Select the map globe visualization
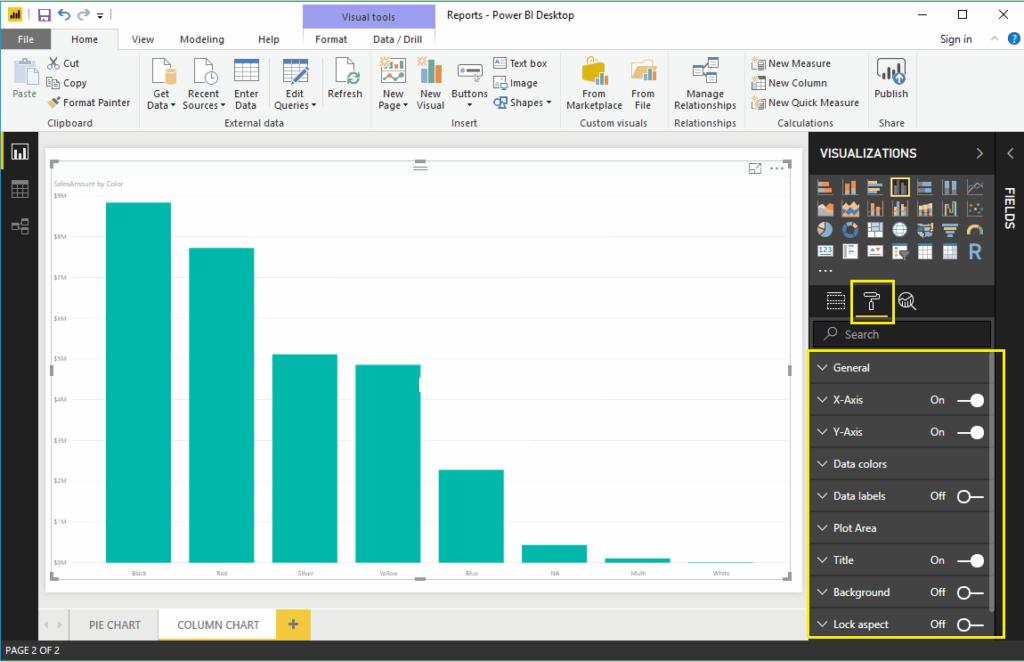The image size is (1024, 662). 899,230
